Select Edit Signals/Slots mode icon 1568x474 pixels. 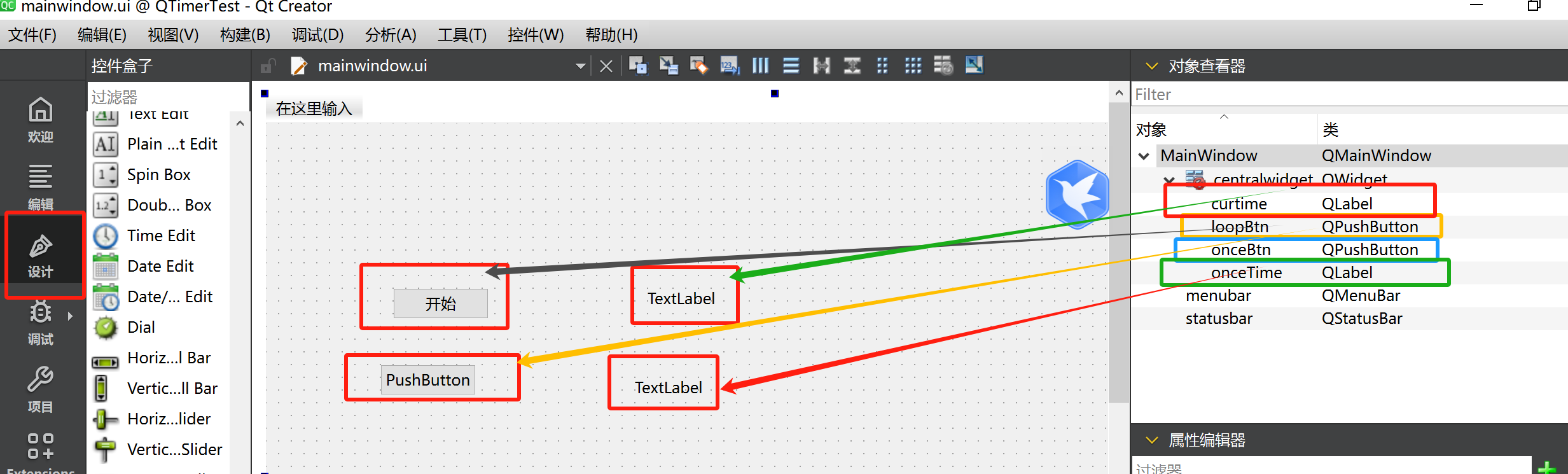(x=669, y=66)
